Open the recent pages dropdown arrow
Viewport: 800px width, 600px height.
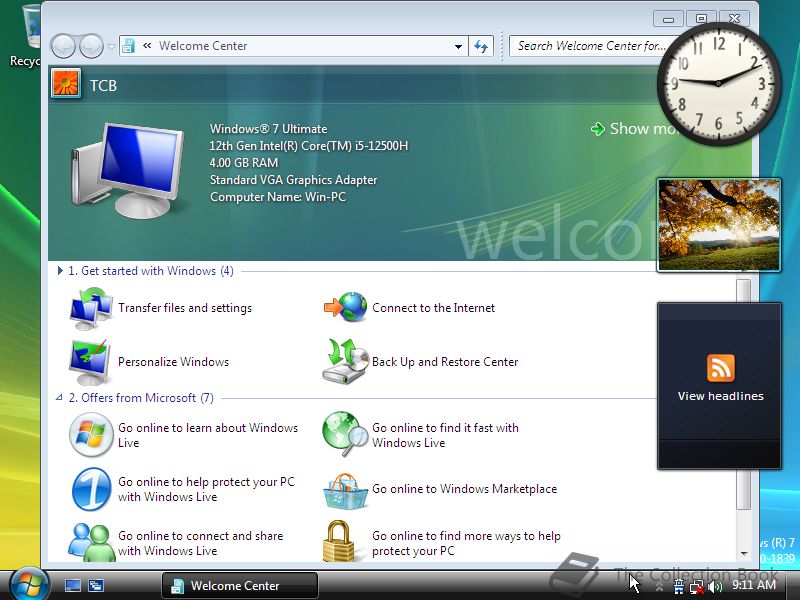coord(112,47)
